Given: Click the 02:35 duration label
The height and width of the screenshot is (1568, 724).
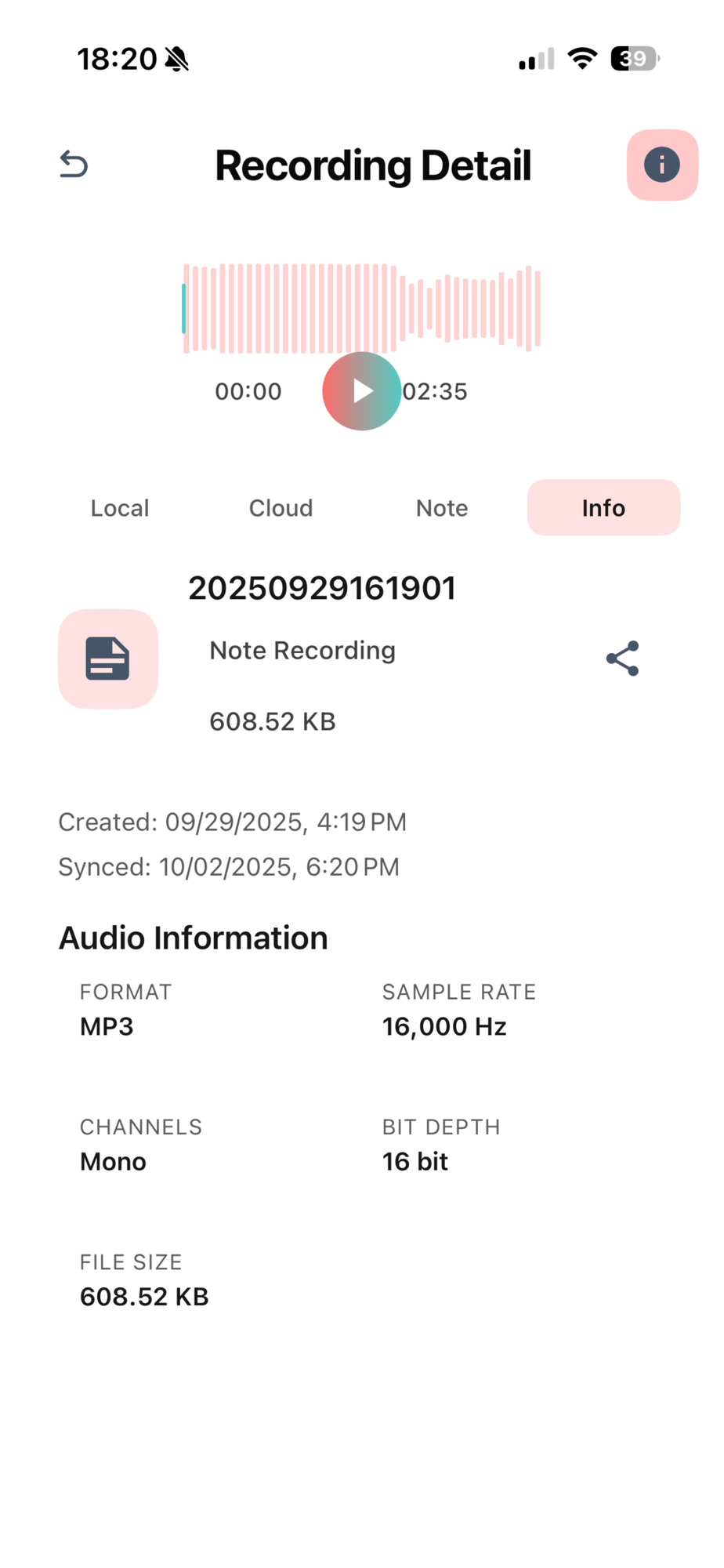Looking at the screenshot, I should coord(435,391).
